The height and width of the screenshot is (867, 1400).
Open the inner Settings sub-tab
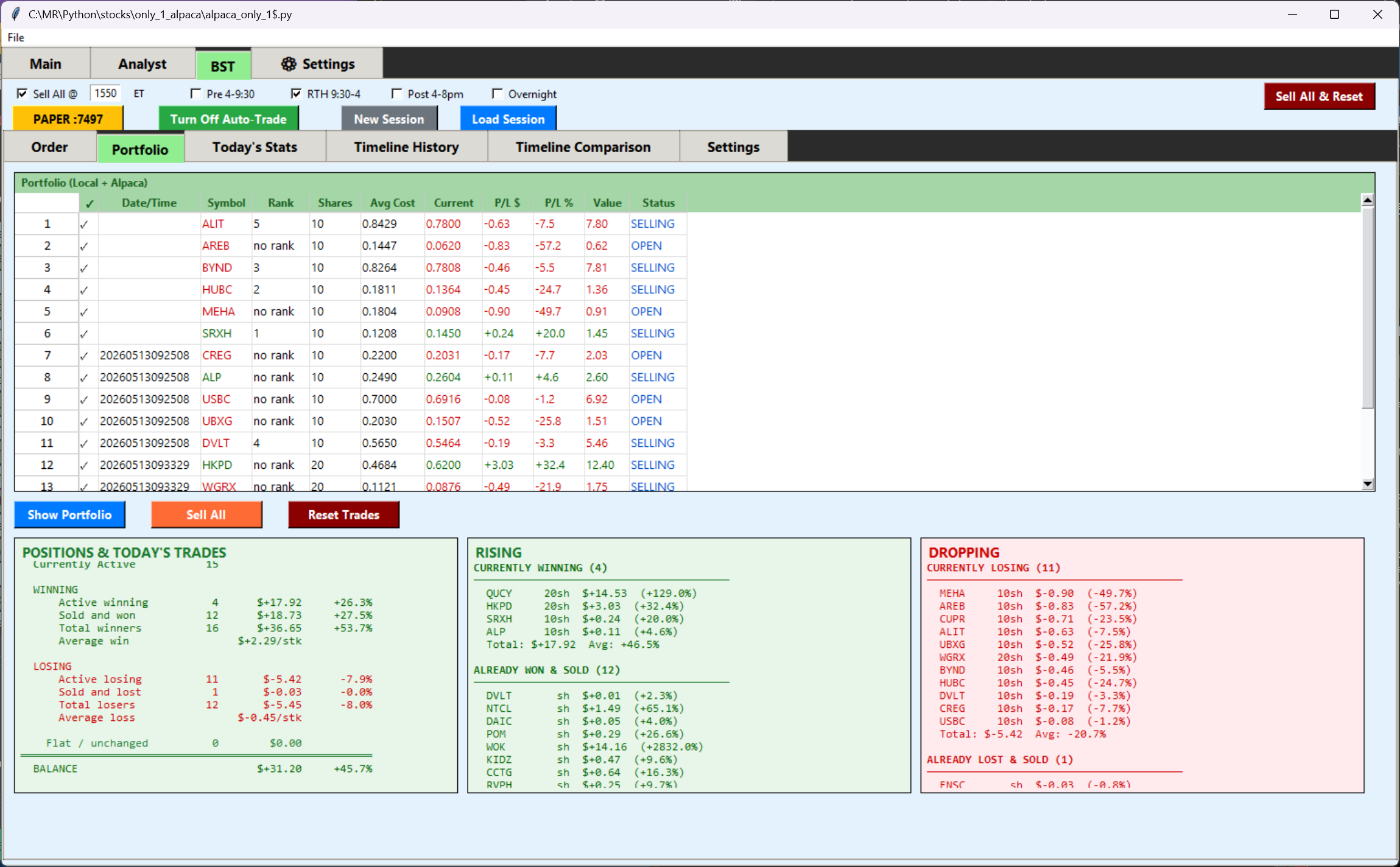point(733,147)
